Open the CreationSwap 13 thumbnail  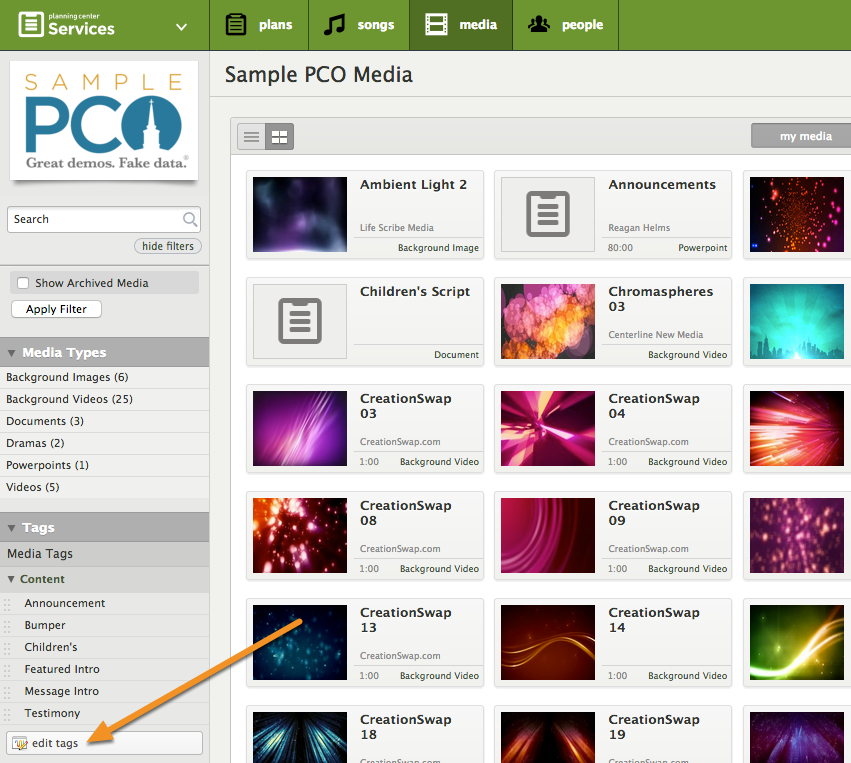pyautogui.click(x=300, y=642)
